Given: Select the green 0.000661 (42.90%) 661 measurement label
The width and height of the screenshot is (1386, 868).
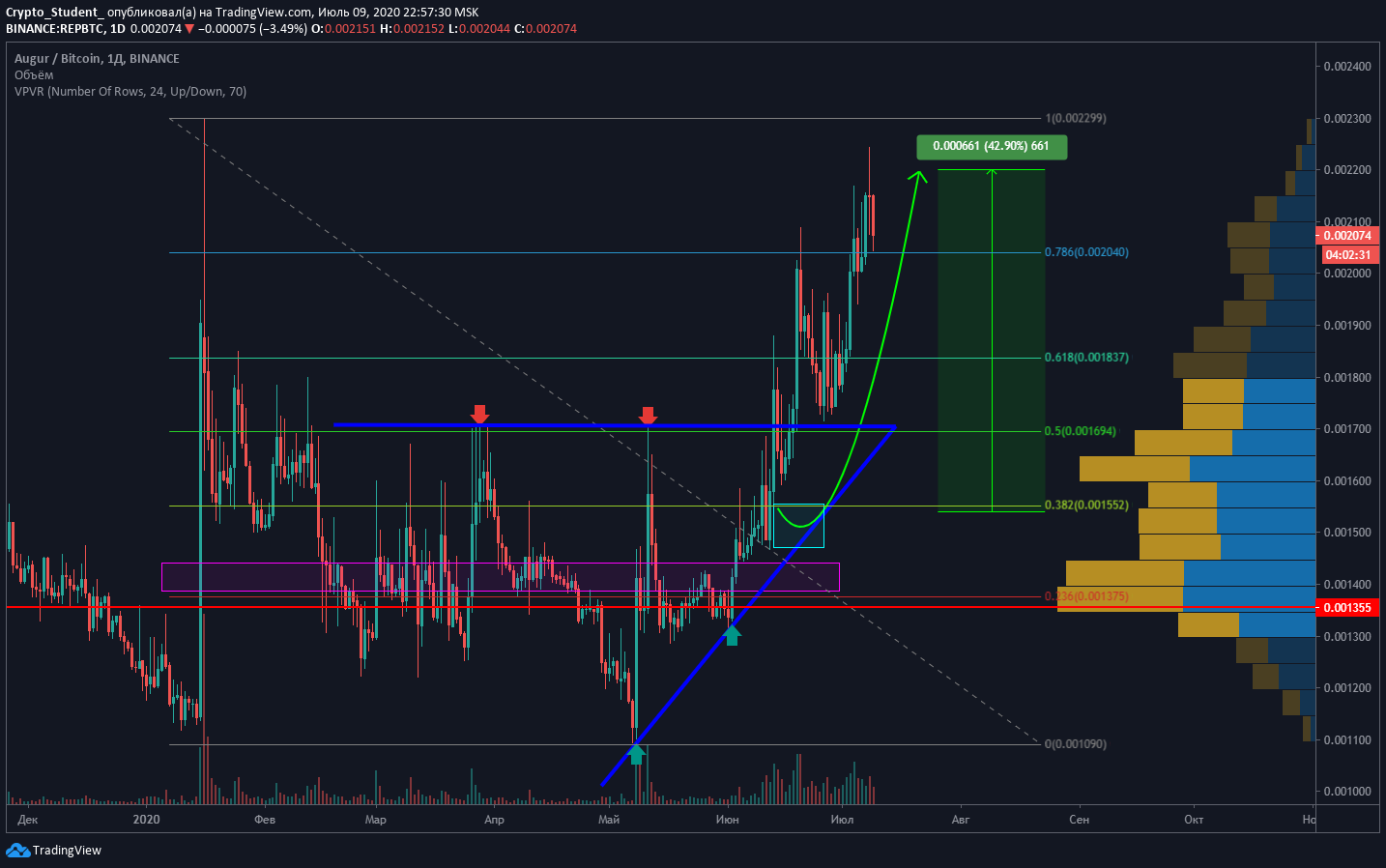Looking at the screenshot, I should click(x=992, y=147).
